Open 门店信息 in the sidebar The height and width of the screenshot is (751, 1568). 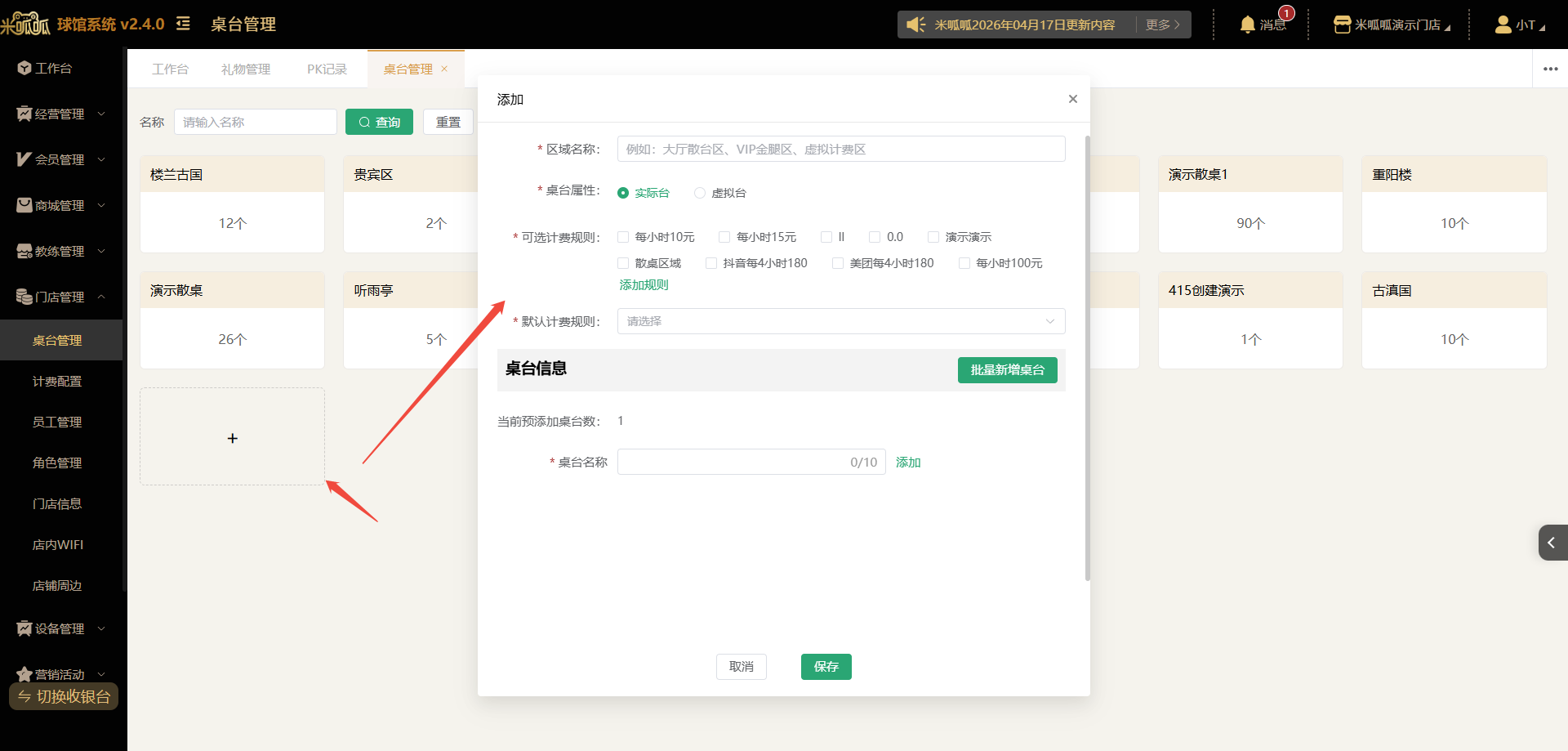click(x=57, y=504)
